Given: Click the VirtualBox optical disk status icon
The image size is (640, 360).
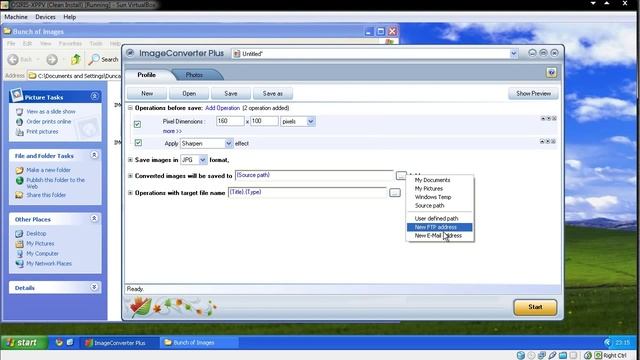Looking at the screenshot, I should (x=531, y=356).
